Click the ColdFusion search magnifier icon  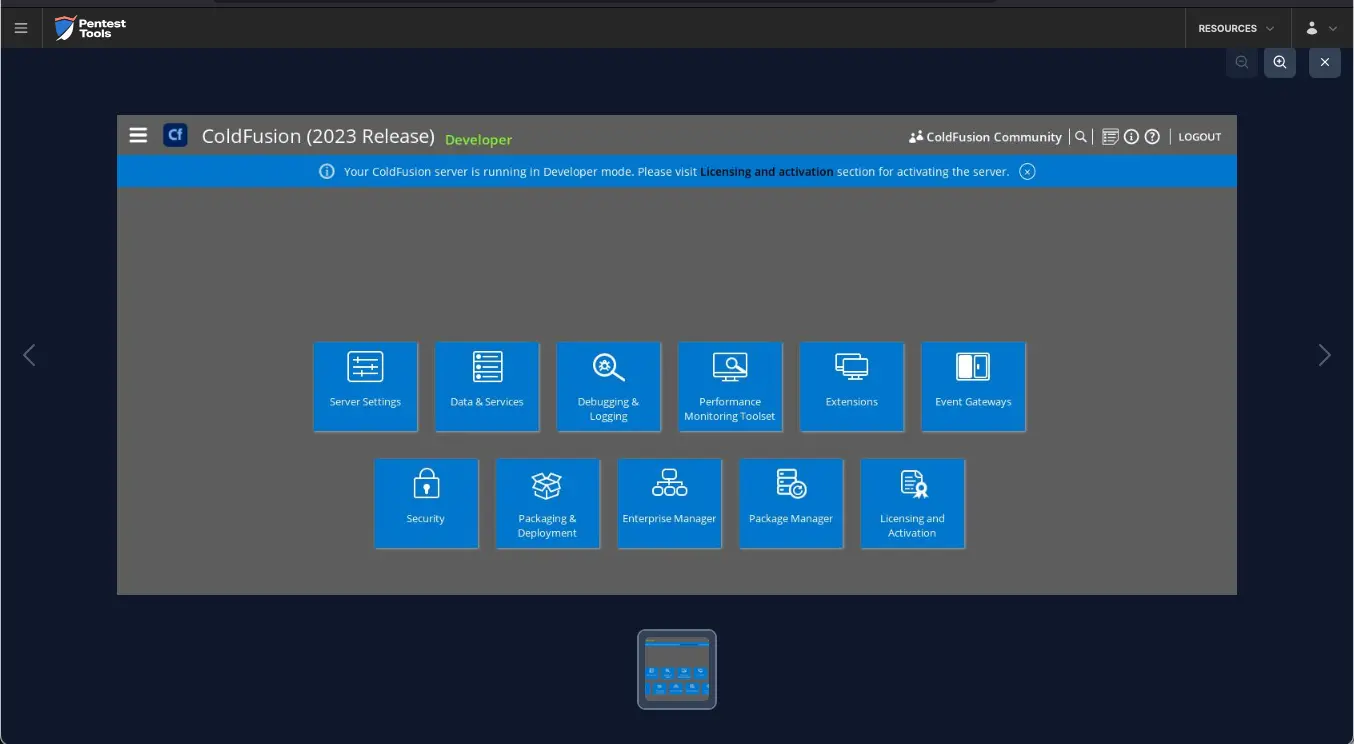click(1080, 137)
